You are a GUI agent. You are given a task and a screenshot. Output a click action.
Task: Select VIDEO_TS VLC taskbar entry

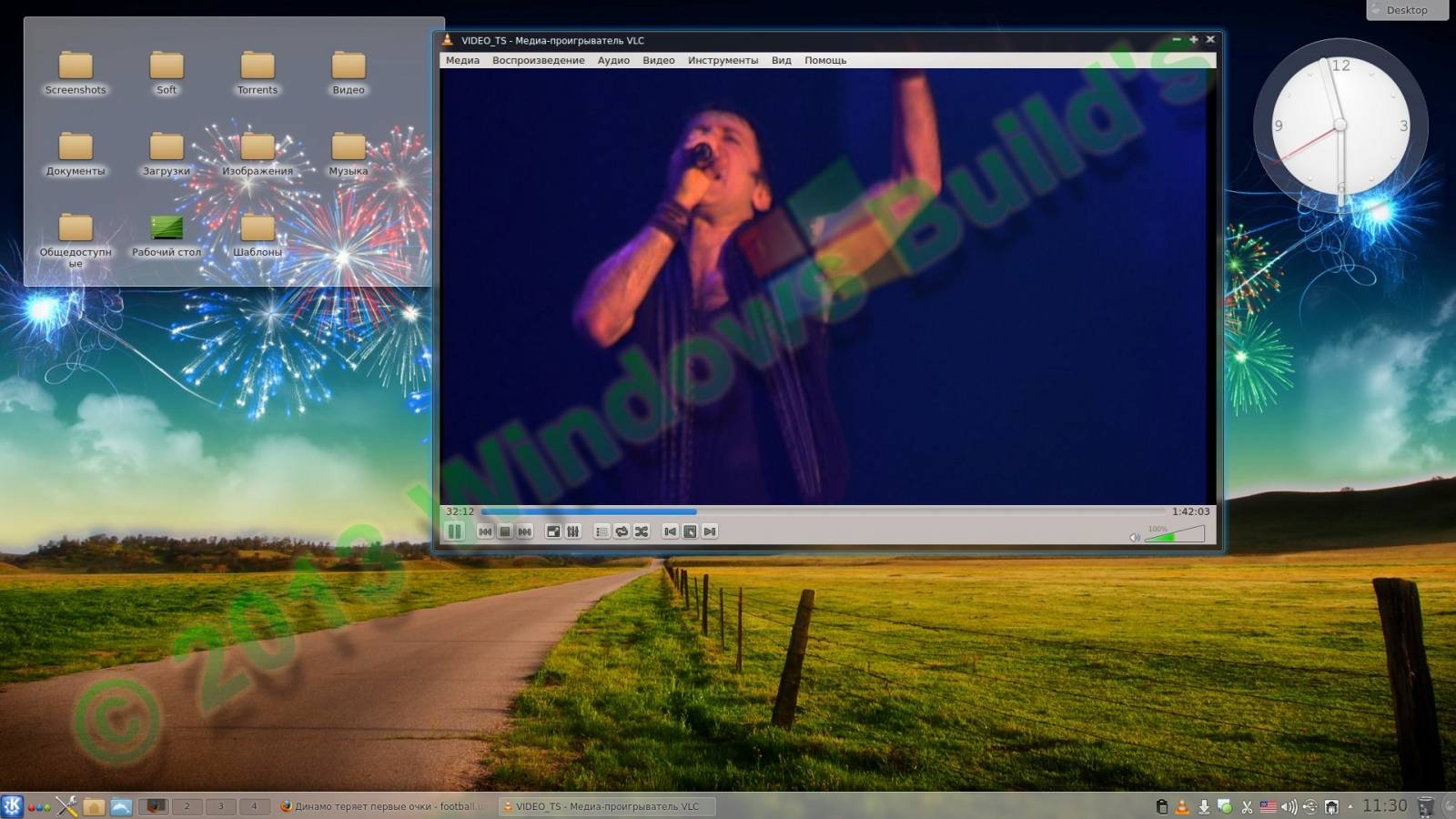click(x=607, y=806)
